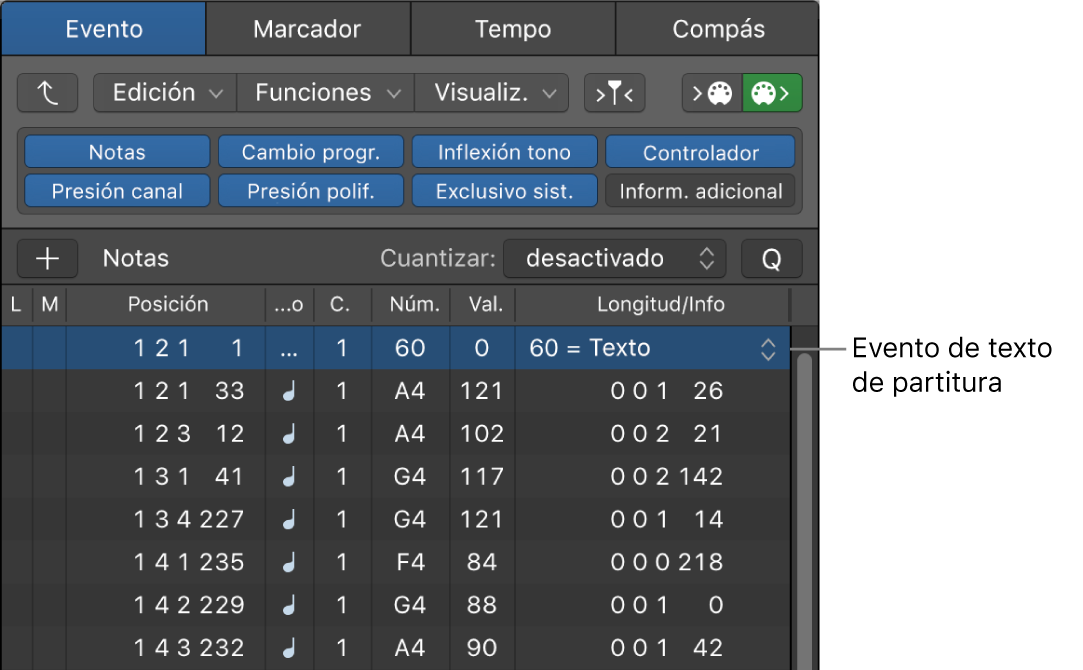
Task: Click the note icon on the F4 84 row
Action: point(289,562)
